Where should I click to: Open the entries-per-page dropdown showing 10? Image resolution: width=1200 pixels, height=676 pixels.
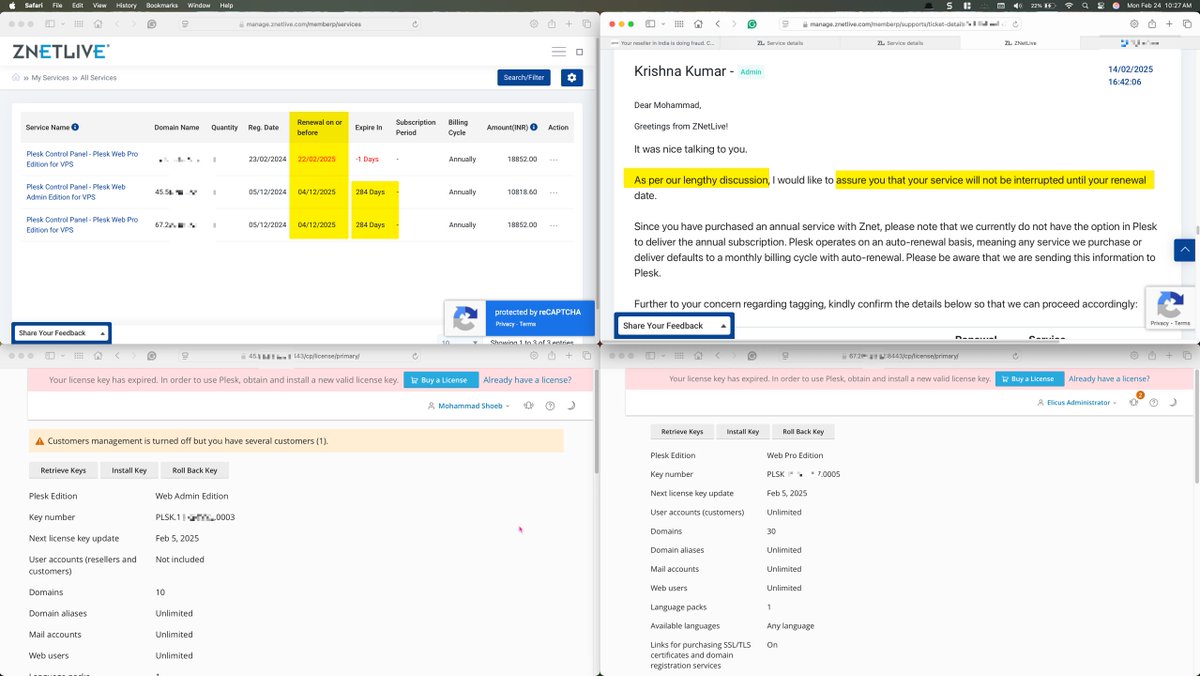460,342
